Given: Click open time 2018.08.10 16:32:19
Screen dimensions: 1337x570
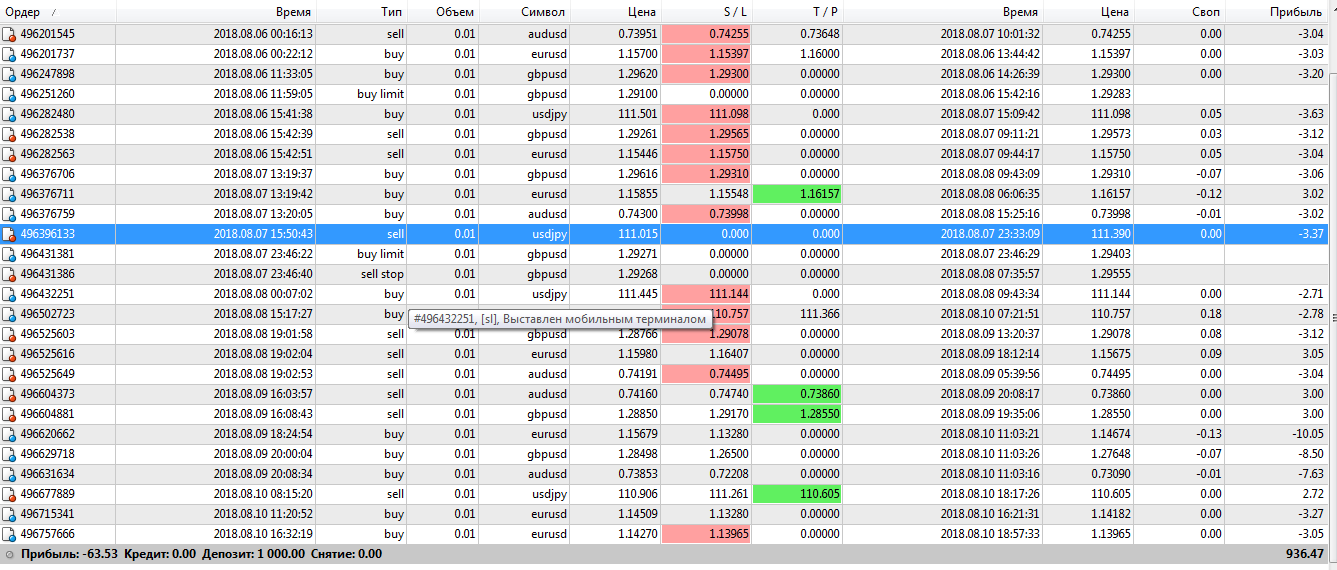Looking at the screenshot, I should point(263,534).
